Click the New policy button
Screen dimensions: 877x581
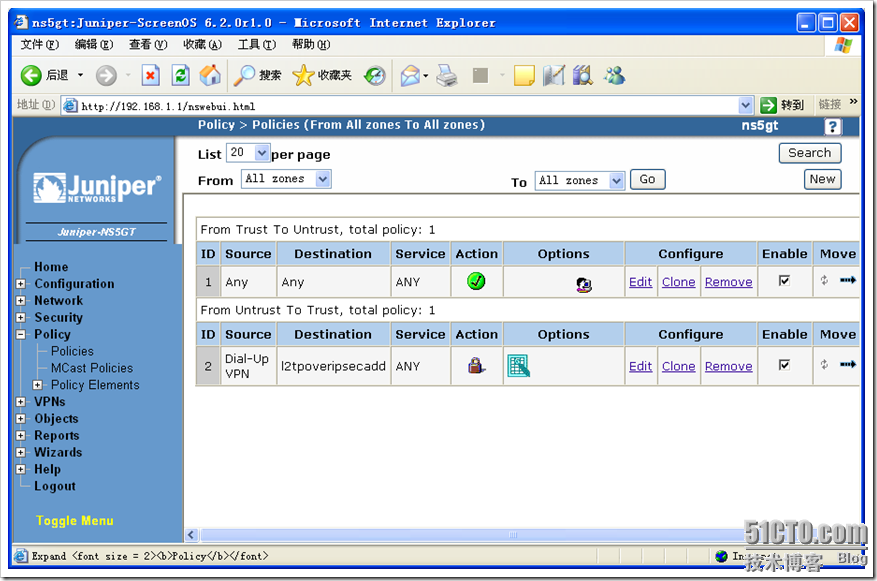[x=822, y=179]
